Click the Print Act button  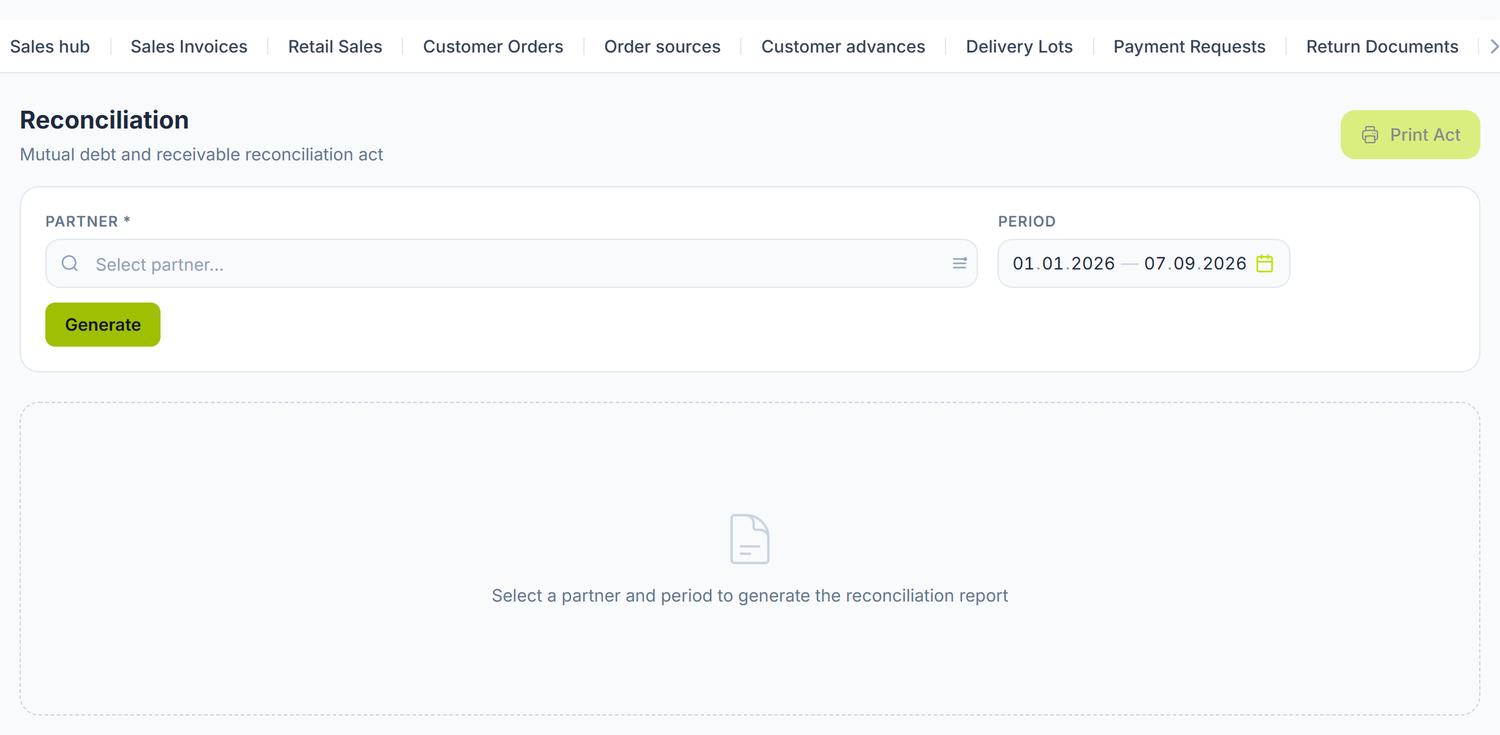(x=1410, y=135)
